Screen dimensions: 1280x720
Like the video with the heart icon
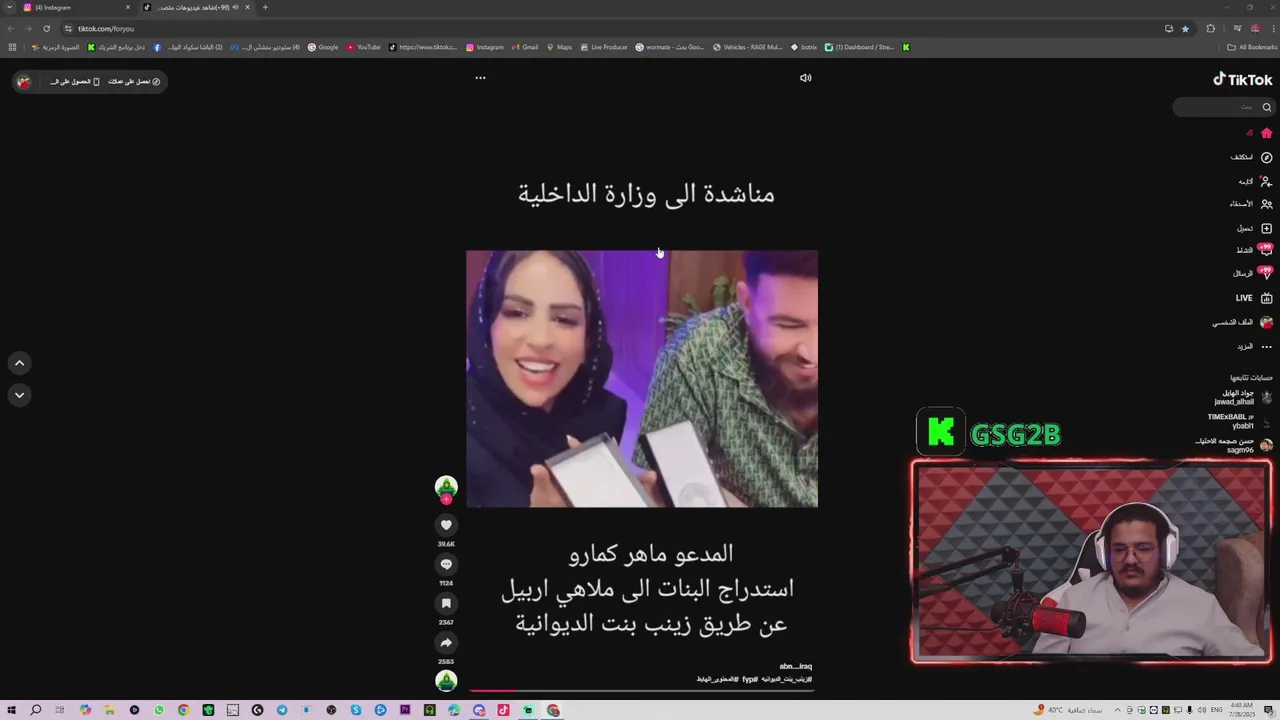446,525
